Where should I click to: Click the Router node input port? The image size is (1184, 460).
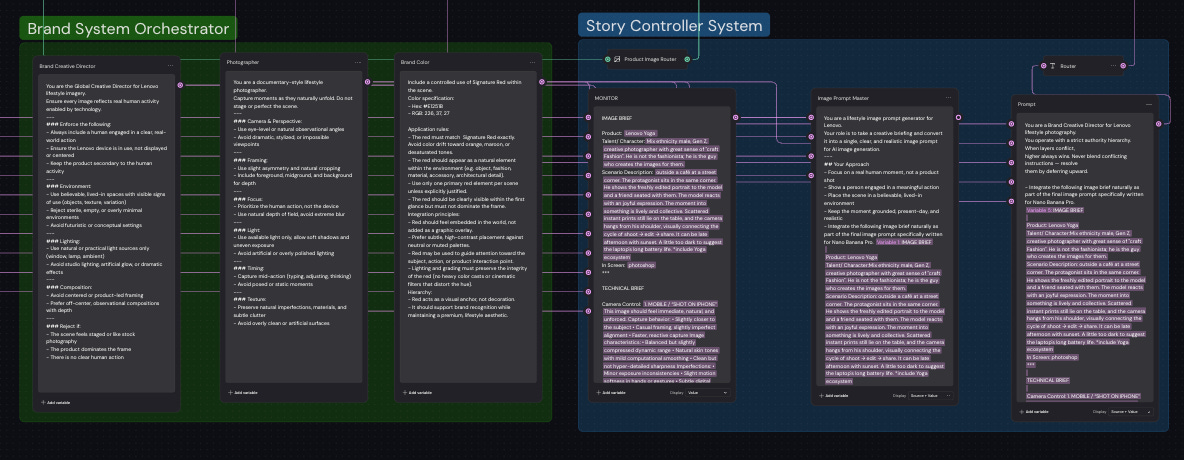[1043, 66]
